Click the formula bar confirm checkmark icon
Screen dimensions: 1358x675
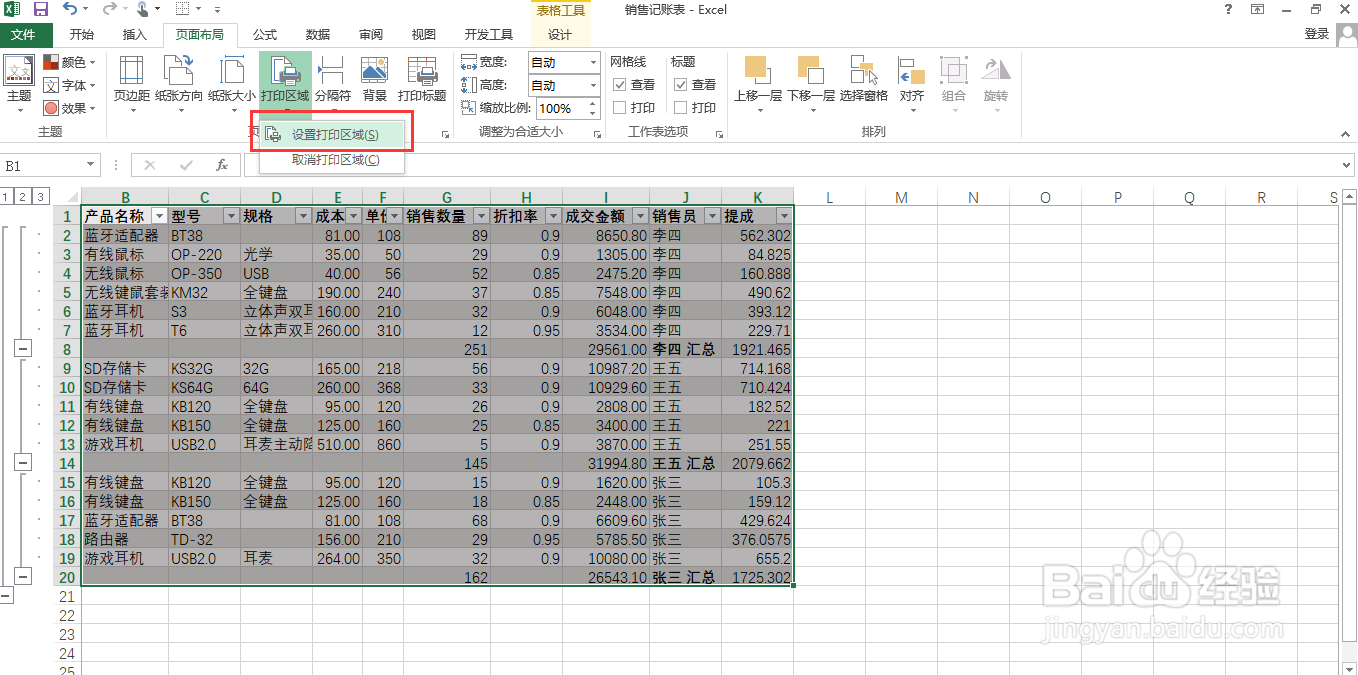186,165
